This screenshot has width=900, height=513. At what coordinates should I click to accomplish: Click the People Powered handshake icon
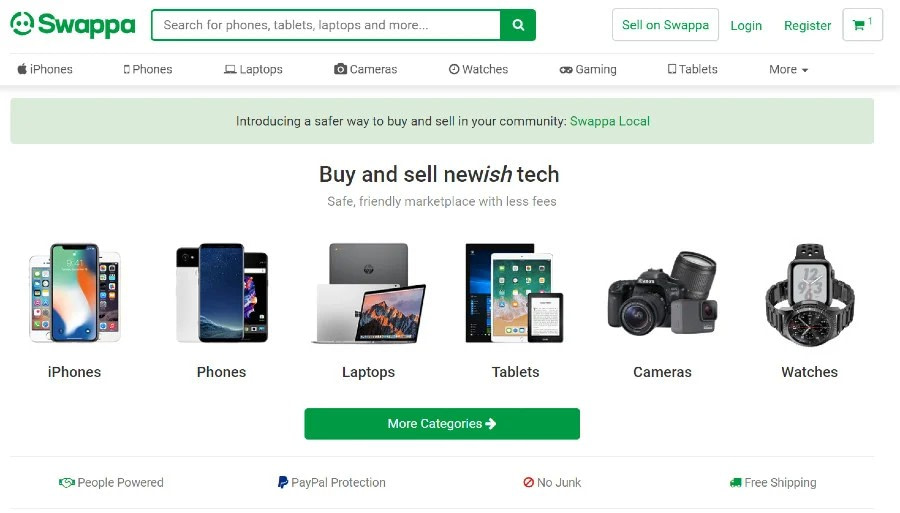[67, 483]
